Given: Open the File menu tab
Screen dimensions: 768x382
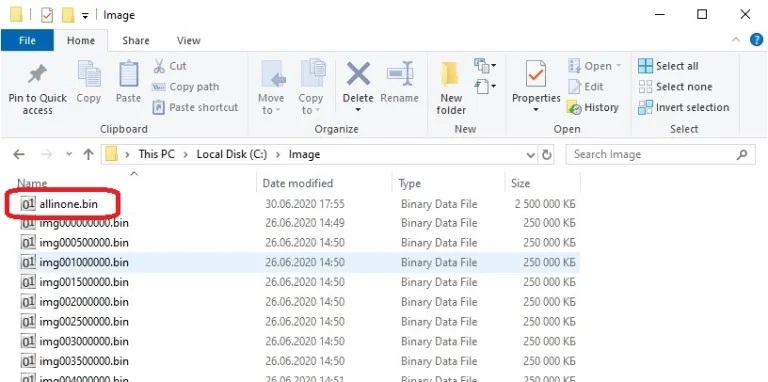Looking at the screenshot, I should coord(27,41).
